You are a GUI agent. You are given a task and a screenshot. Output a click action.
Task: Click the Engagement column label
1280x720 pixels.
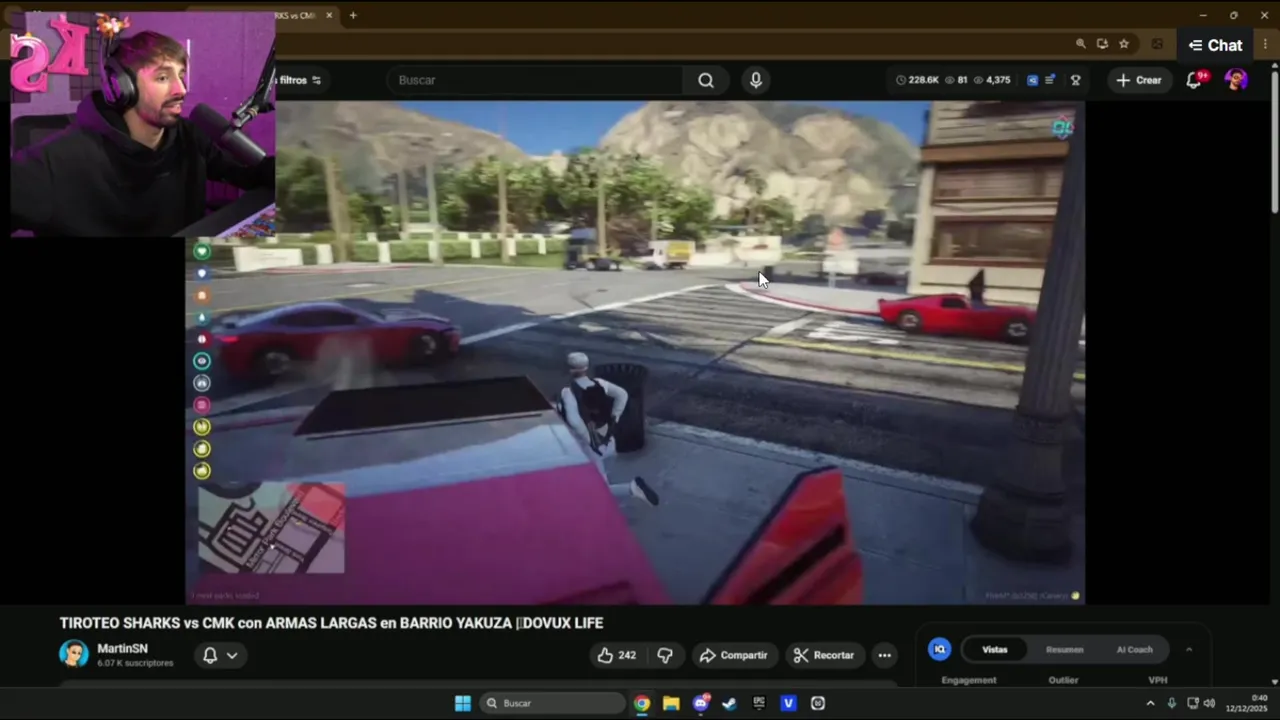pyautogui.click(x=969, y=680)
